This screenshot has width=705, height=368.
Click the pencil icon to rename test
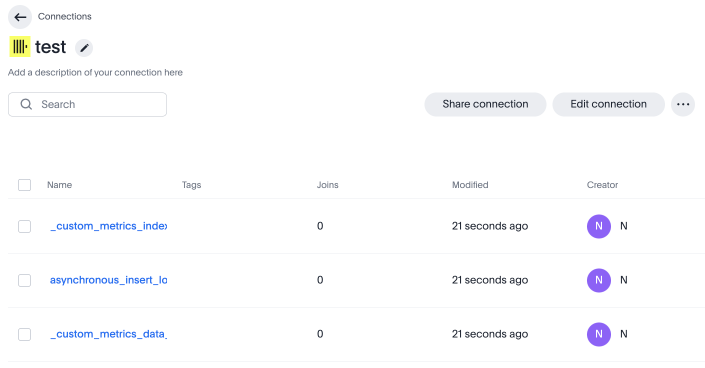point(84,48)
